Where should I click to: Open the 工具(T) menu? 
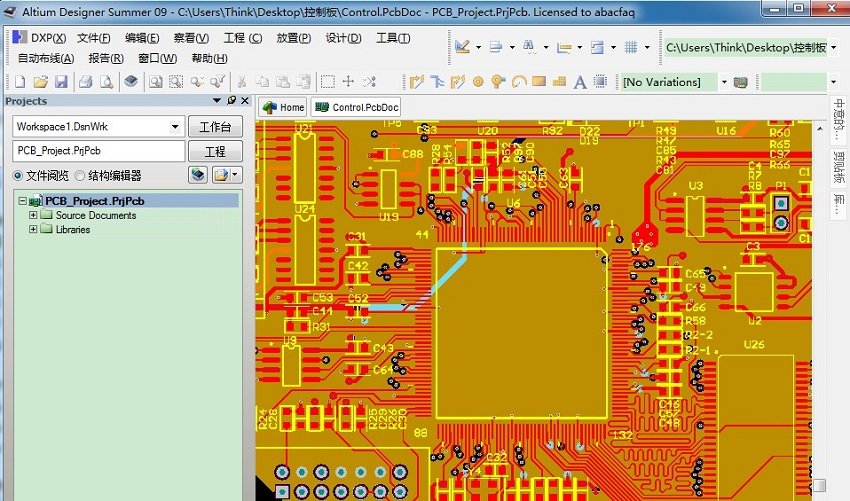(x=393, y=38)
